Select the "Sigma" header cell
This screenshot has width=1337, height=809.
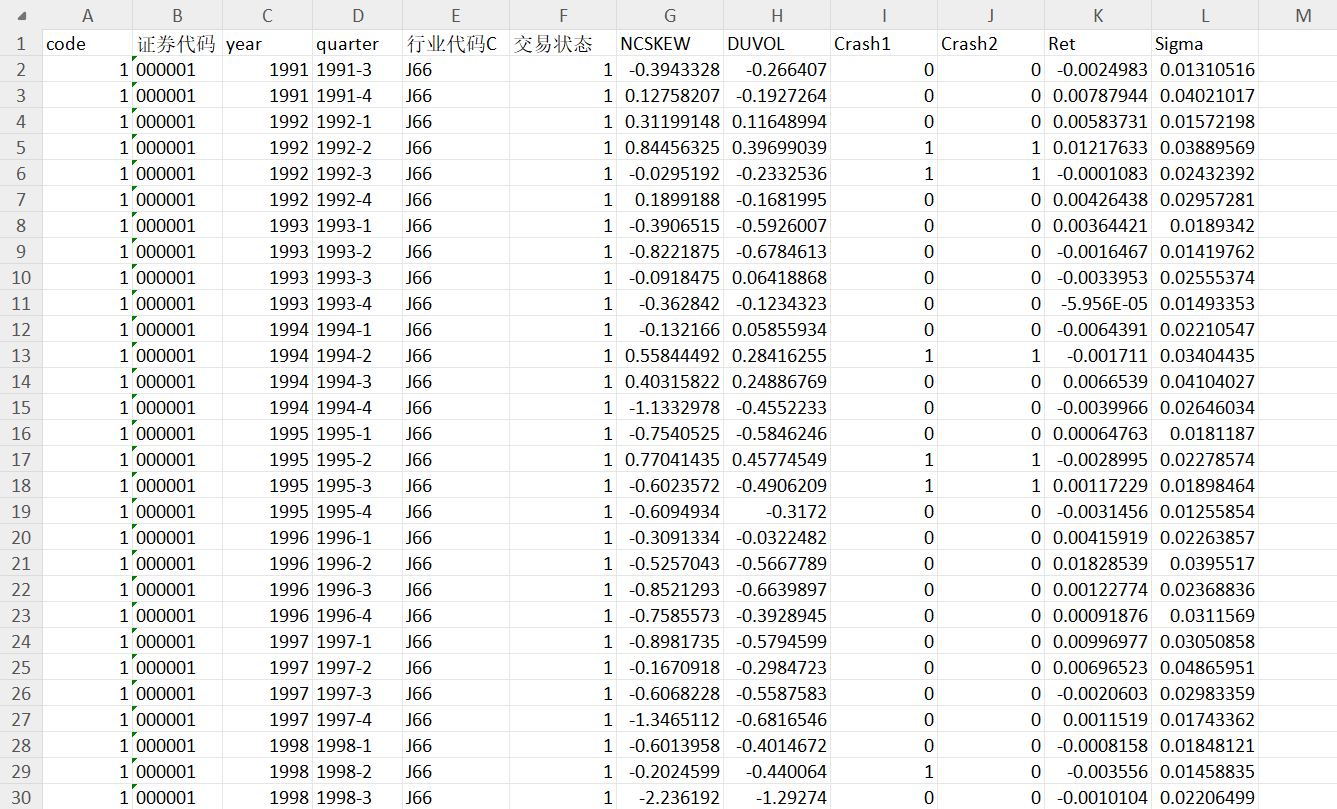[x=1205, y=44]
